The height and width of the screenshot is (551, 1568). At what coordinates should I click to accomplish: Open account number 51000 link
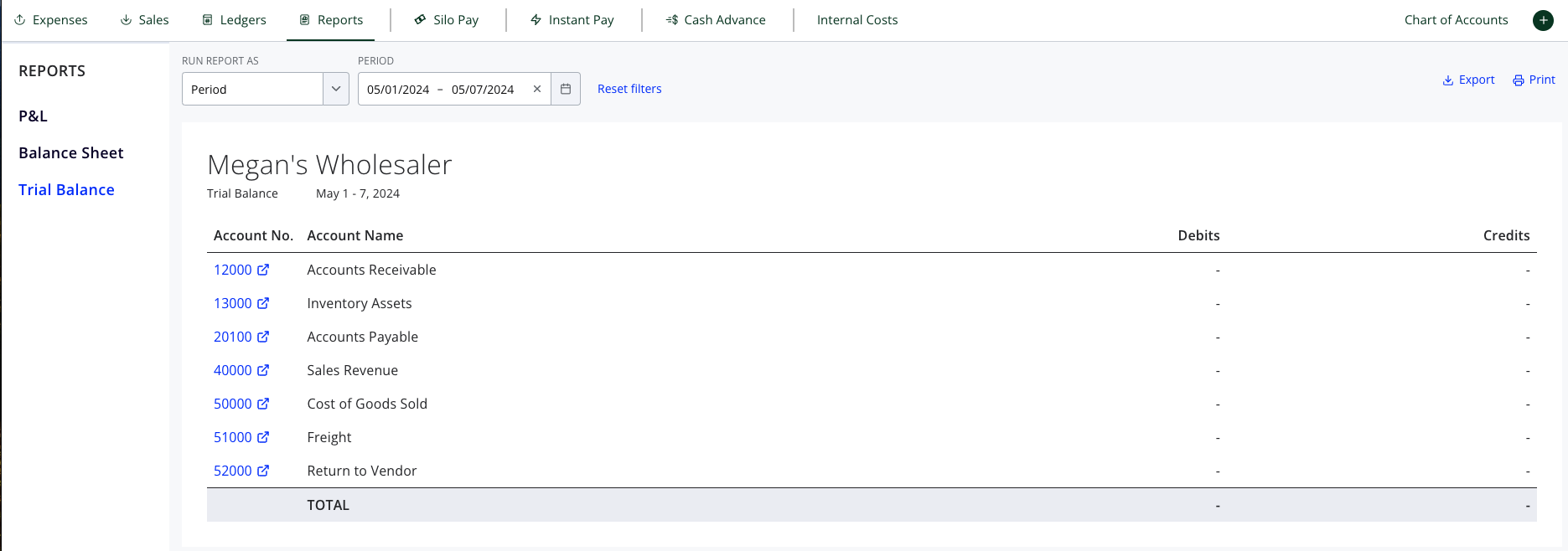pos(232,437)
